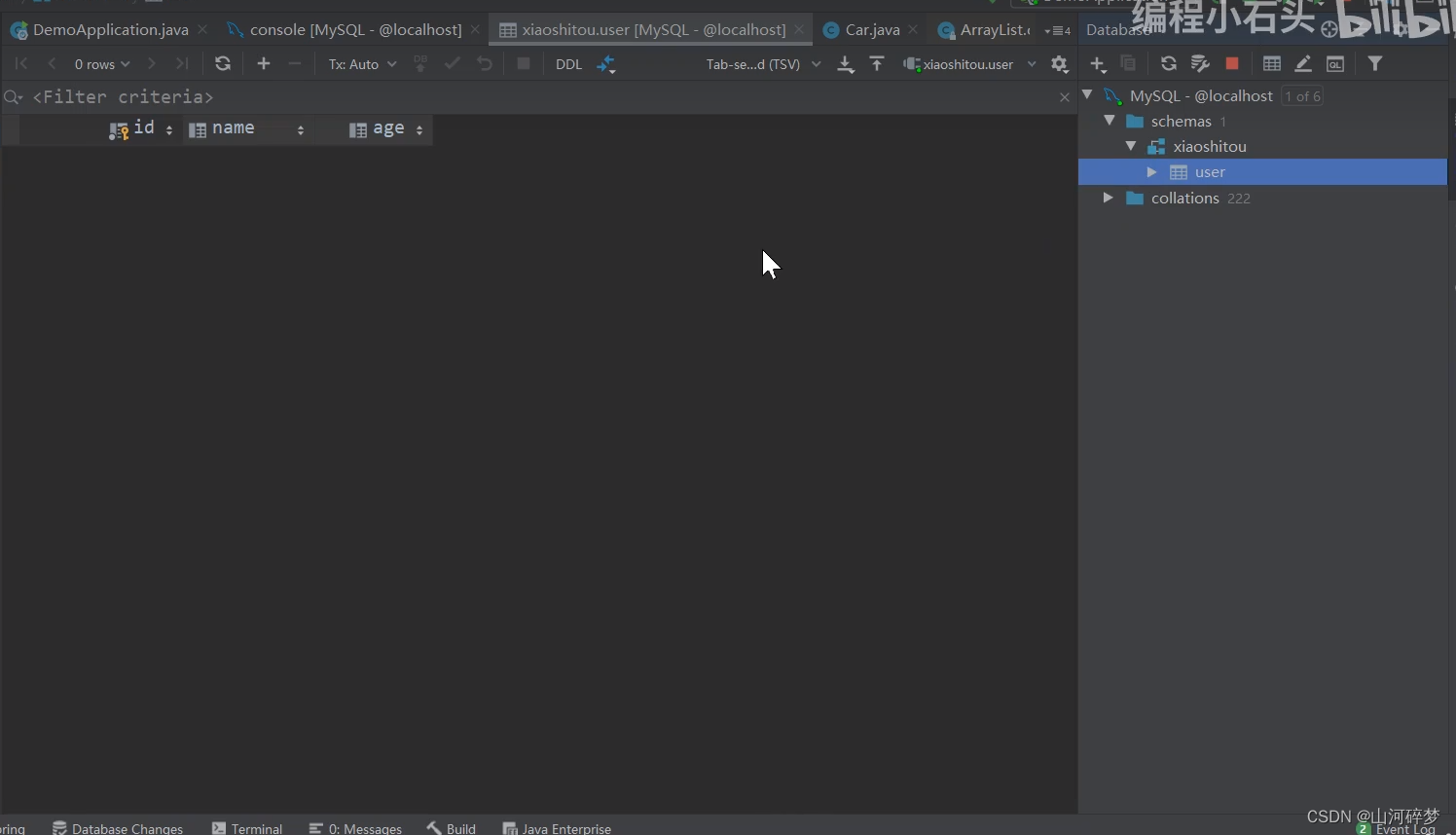The height and width of the screenshot is (835, 1456).
Task: Disconnect with red stop button
Action: pos(1232,64)
